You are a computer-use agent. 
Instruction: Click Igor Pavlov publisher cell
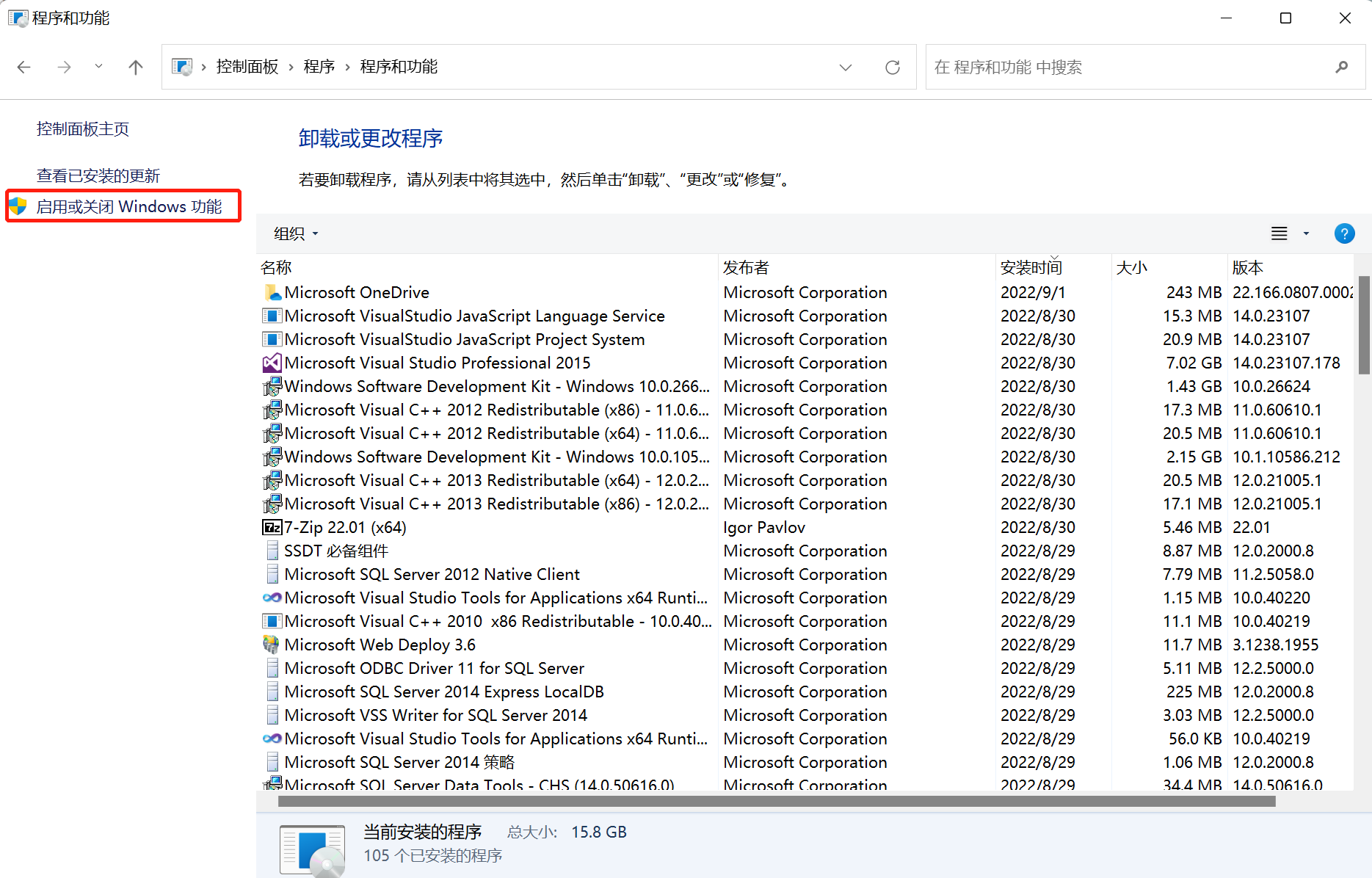[x=764, y=527]
